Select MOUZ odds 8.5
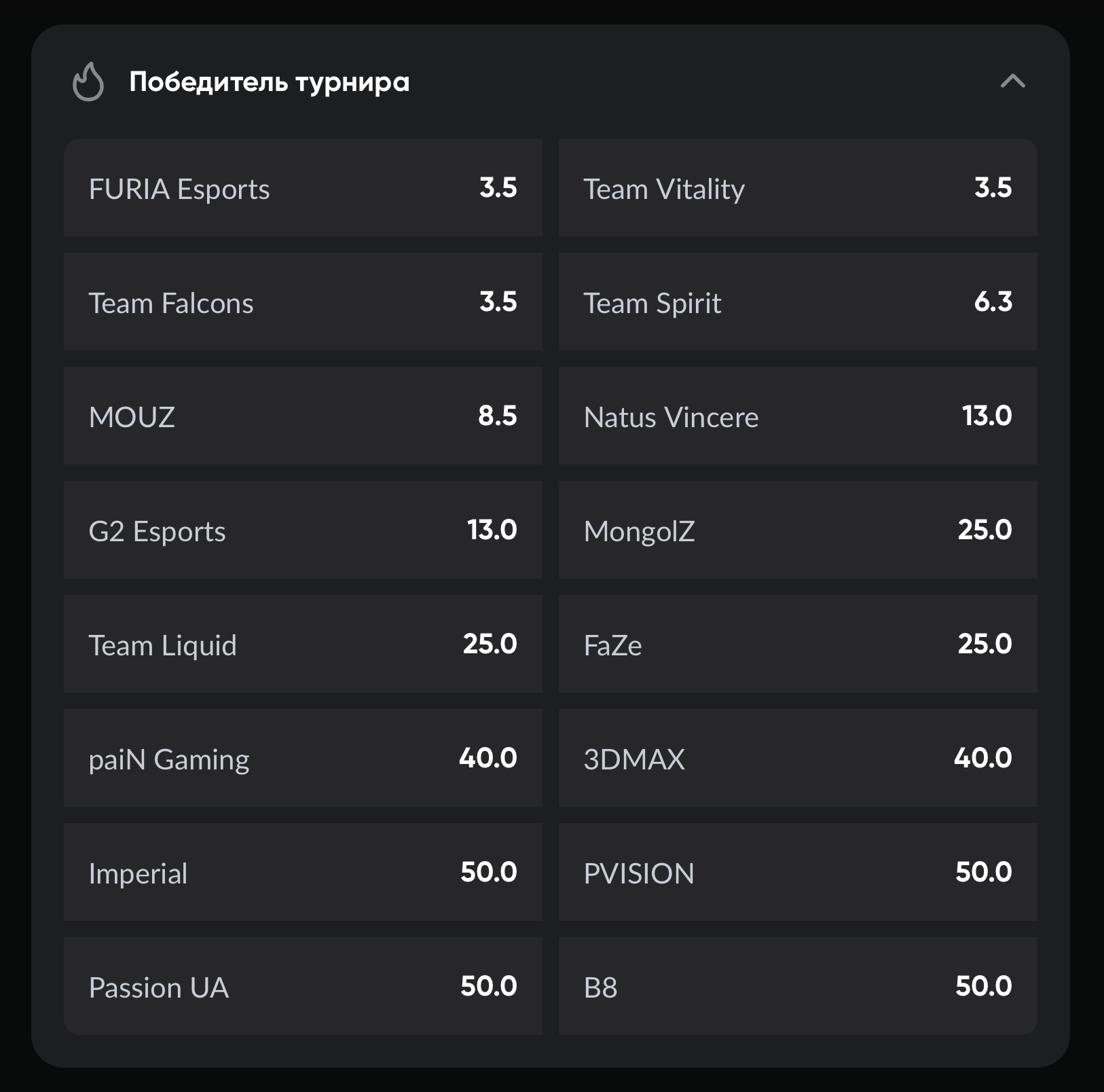The image size is (1104, 1092). pos(303,416)
